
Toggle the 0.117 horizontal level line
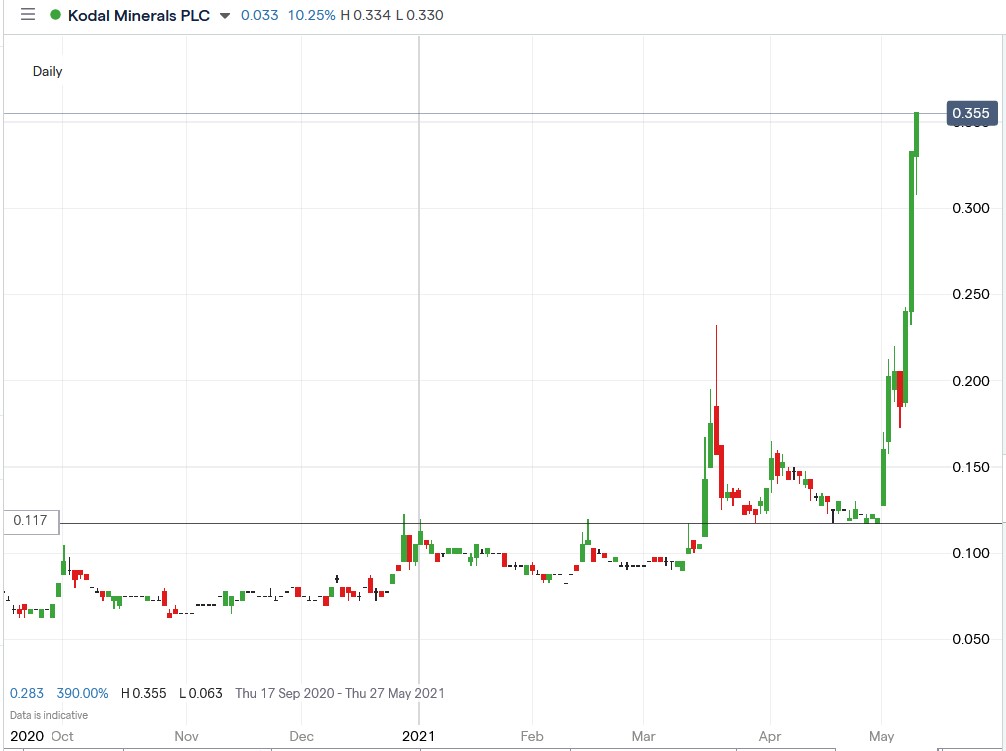(x=500, y=520)
